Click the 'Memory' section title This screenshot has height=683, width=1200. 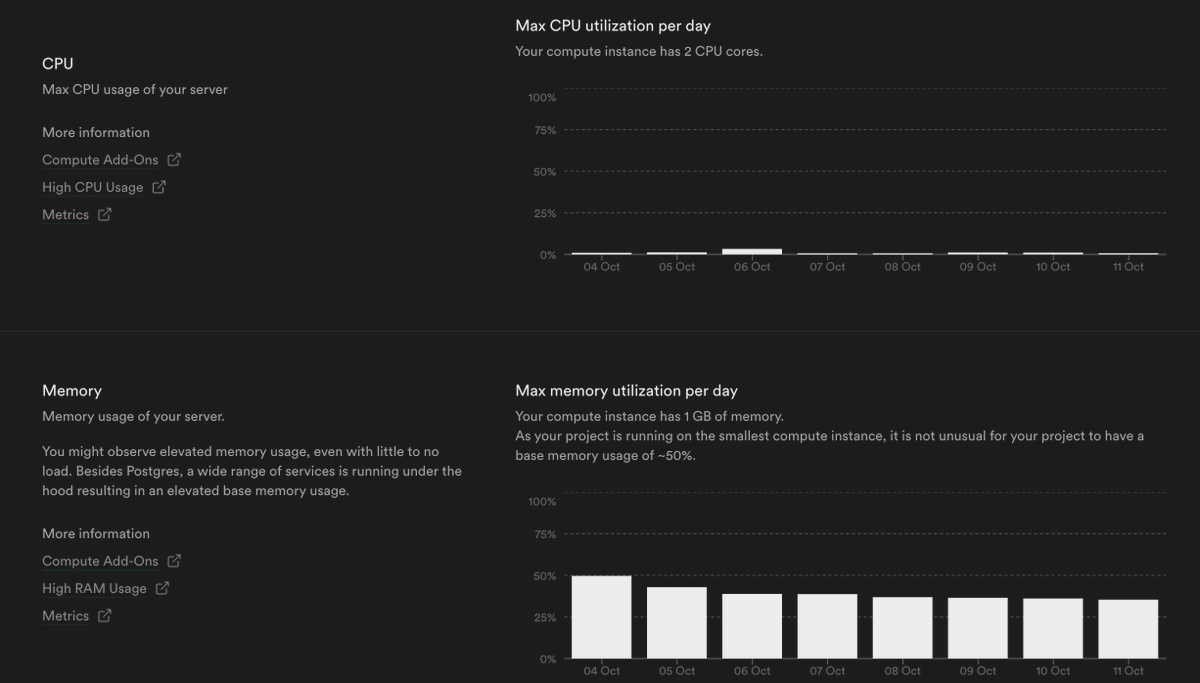pyautogui.click(x=72, y=391)
